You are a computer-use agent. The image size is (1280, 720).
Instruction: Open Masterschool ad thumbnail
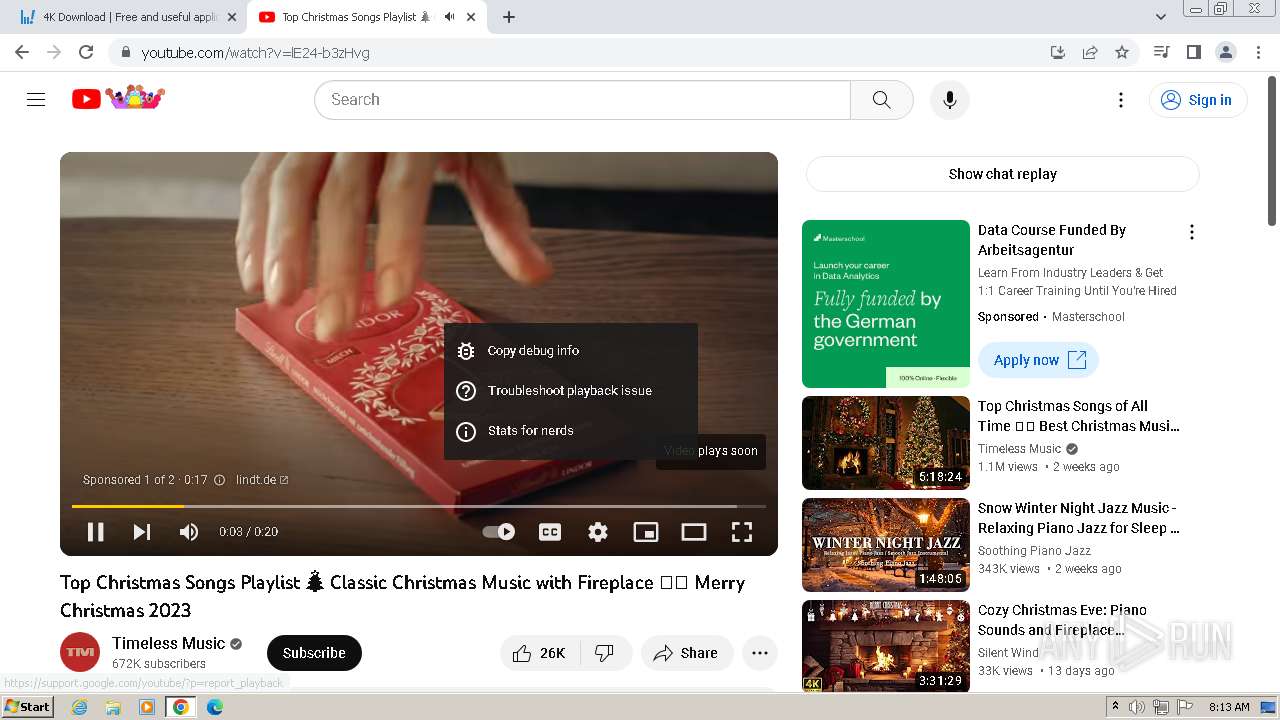(x=886, y=304)
